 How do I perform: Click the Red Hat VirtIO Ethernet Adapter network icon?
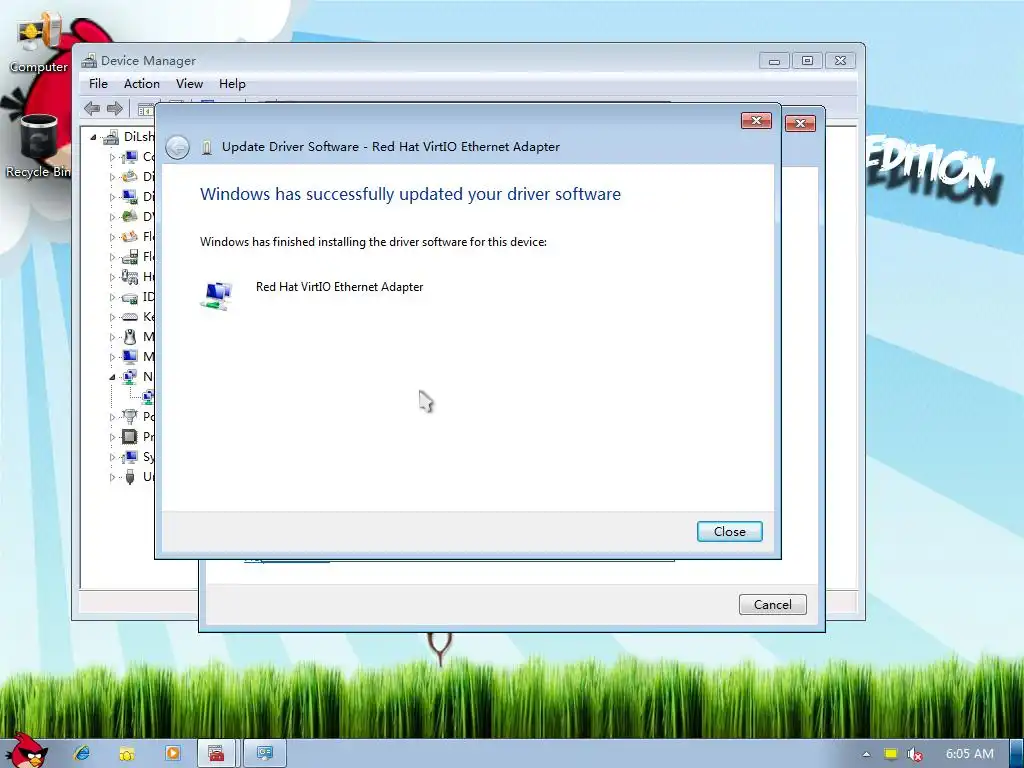[x=217, y=296]
